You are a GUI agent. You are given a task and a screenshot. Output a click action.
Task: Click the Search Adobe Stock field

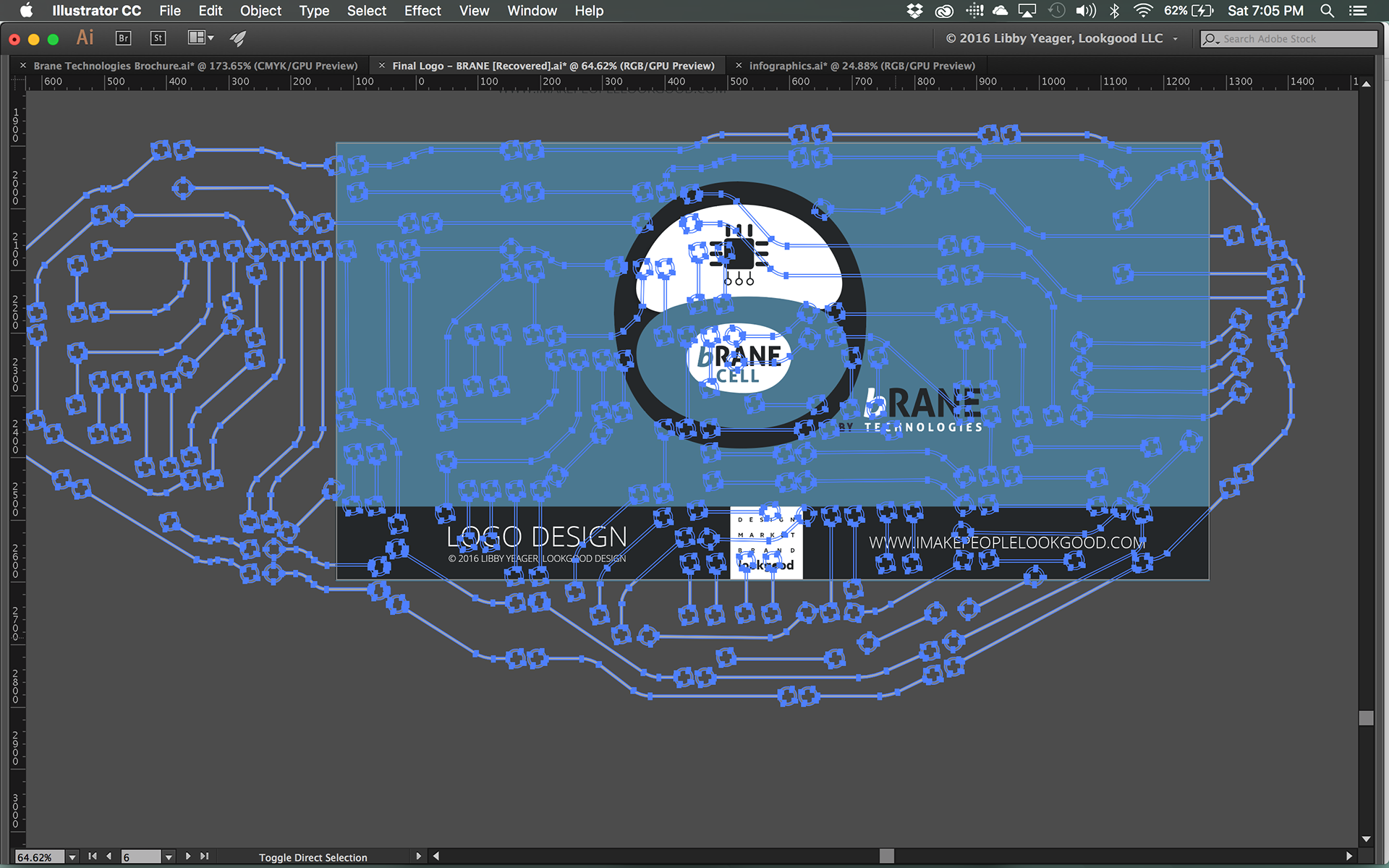click(1288, 38)
